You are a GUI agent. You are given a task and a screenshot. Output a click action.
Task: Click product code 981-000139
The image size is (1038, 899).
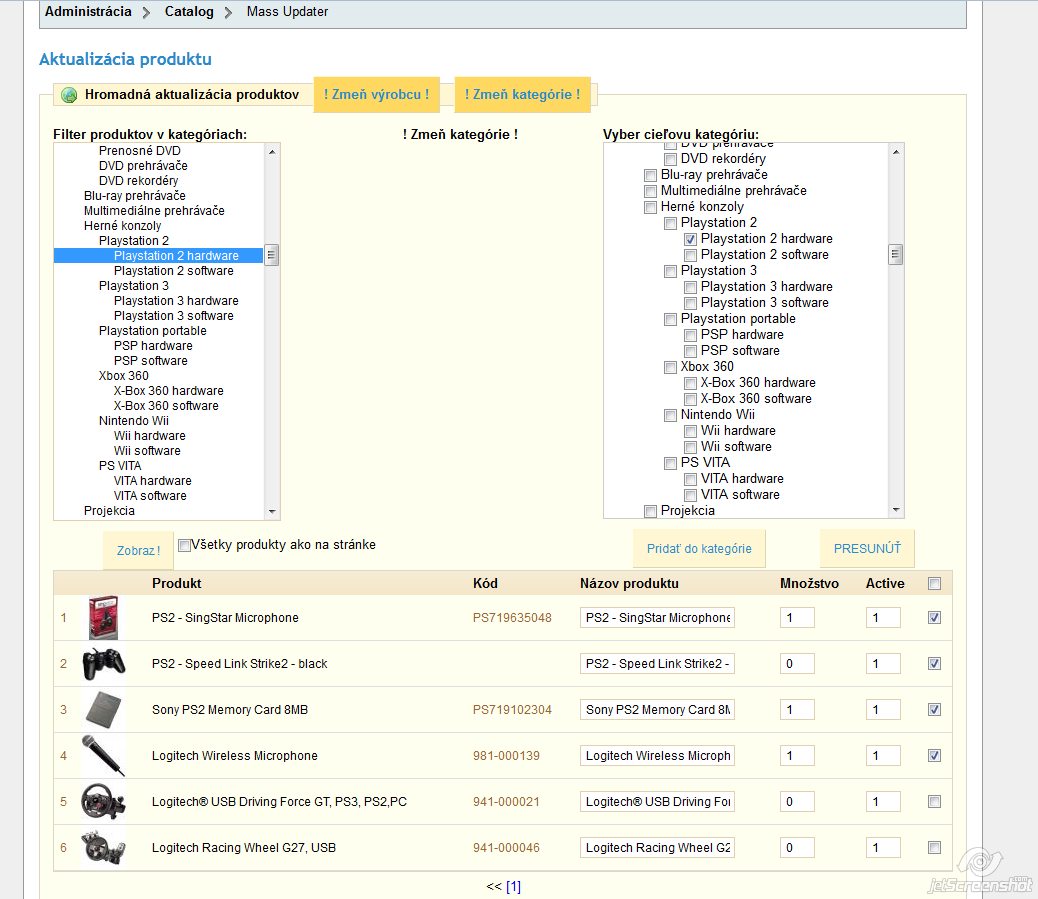[506, 755]
